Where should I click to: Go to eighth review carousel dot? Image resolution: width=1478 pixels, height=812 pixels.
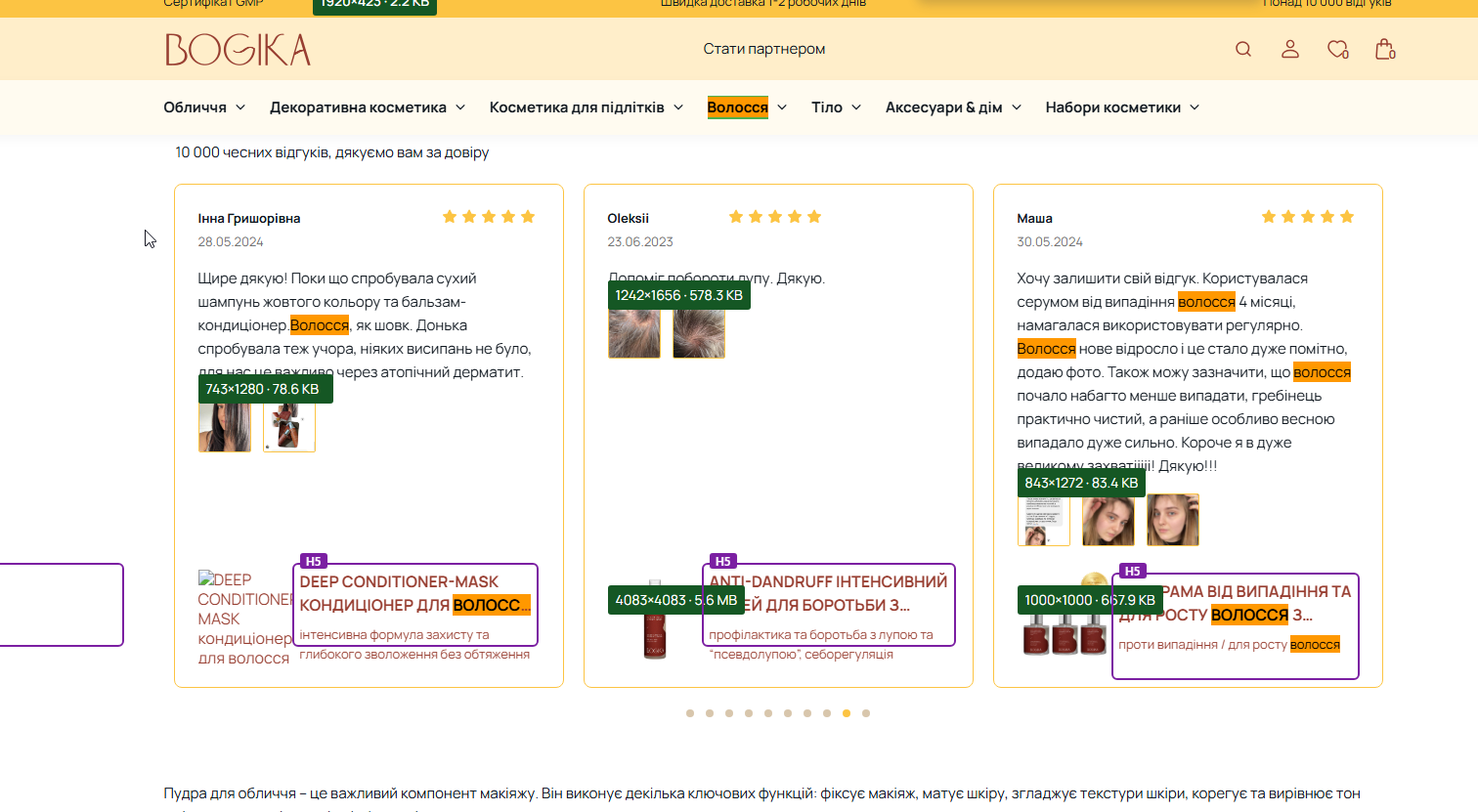tap(827, 713)
